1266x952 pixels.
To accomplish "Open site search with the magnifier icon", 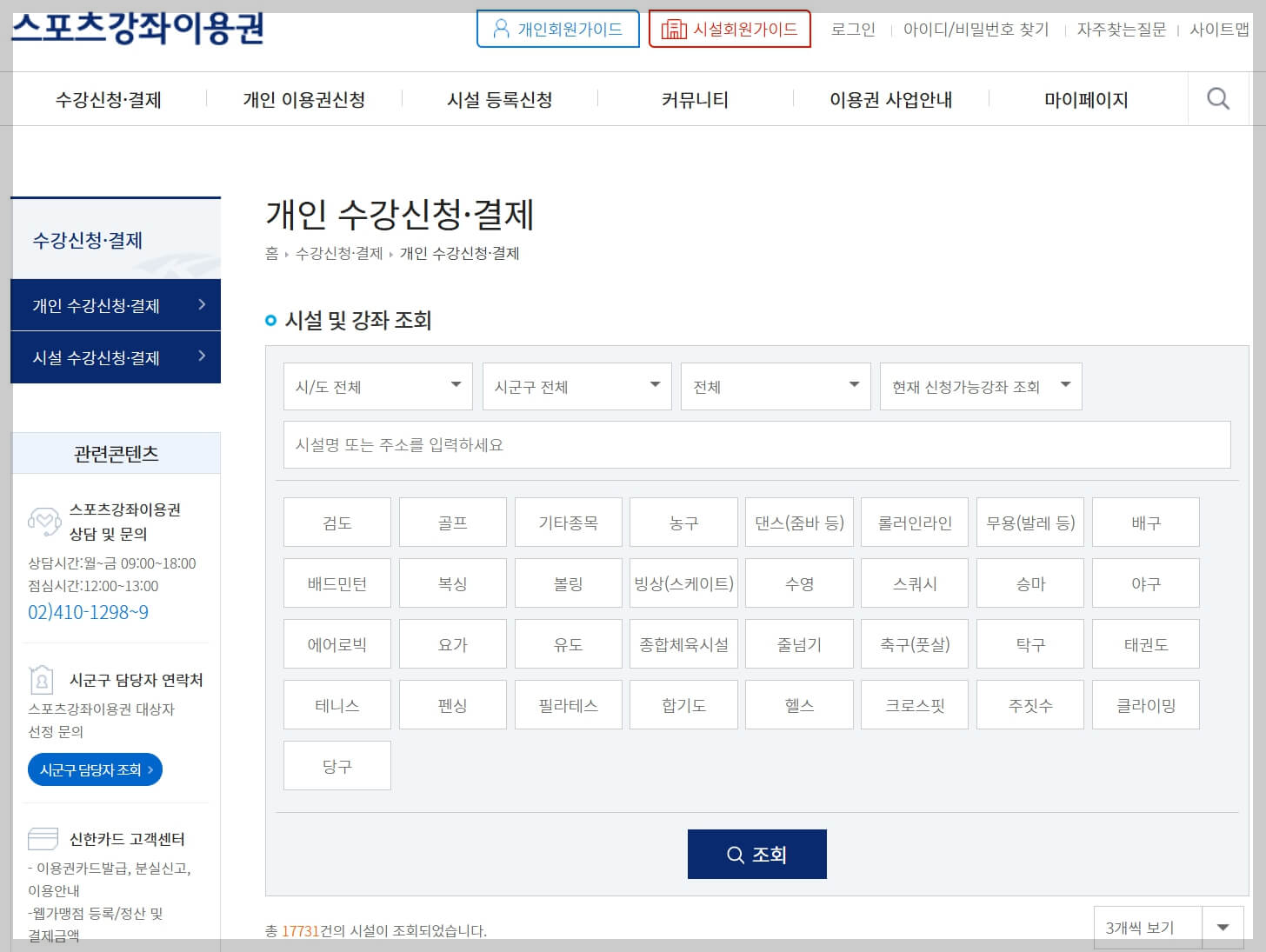I will click(x=1217, y=98).
